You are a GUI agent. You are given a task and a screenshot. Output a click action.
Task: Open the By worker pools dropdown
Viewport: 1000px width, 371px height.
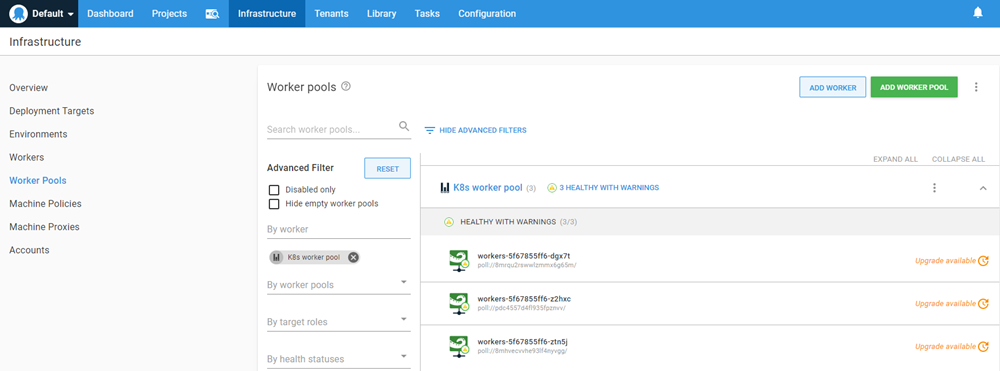339,284
